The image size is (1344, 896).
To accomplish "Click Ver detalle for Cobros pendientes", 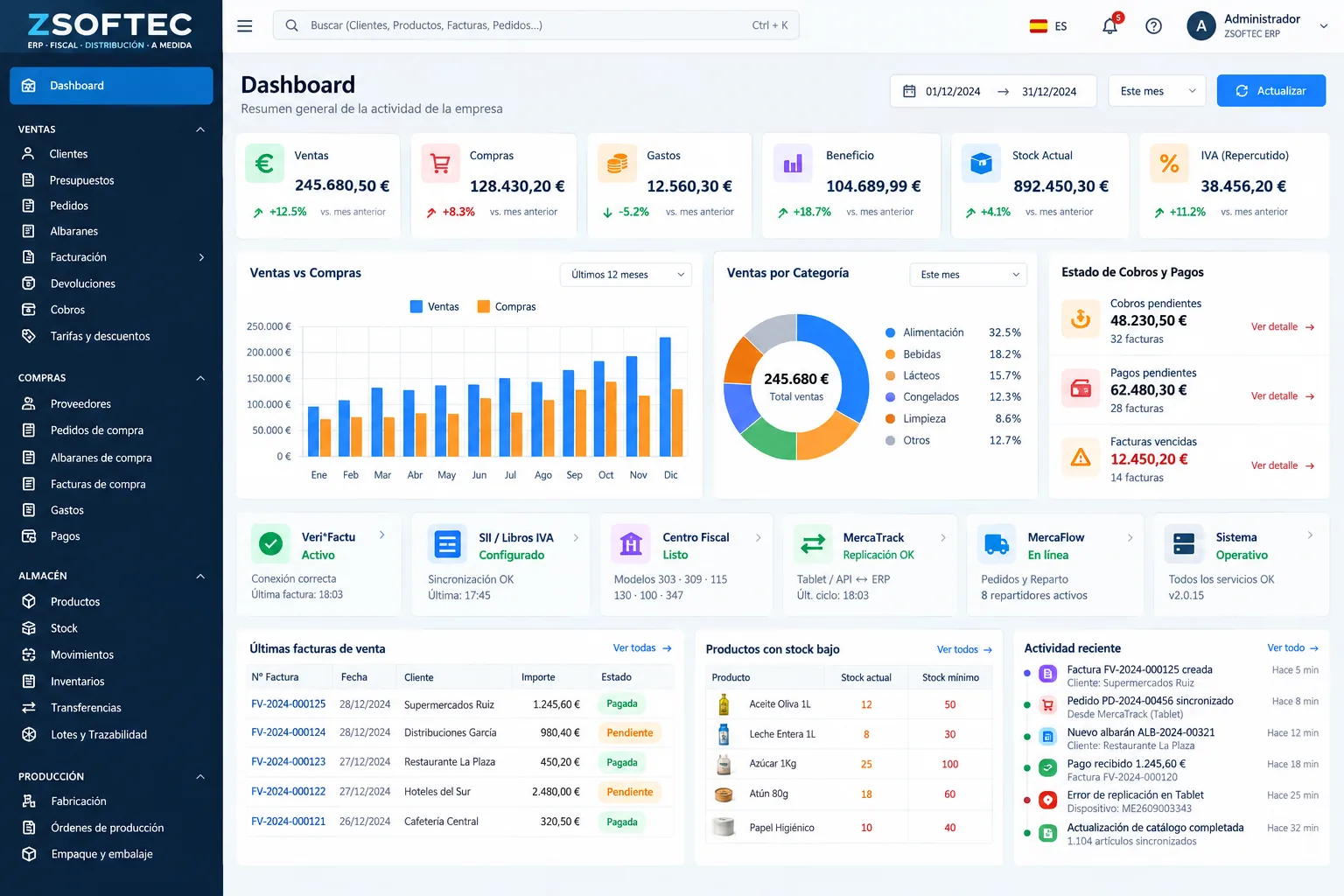I will click(1283, 326).
